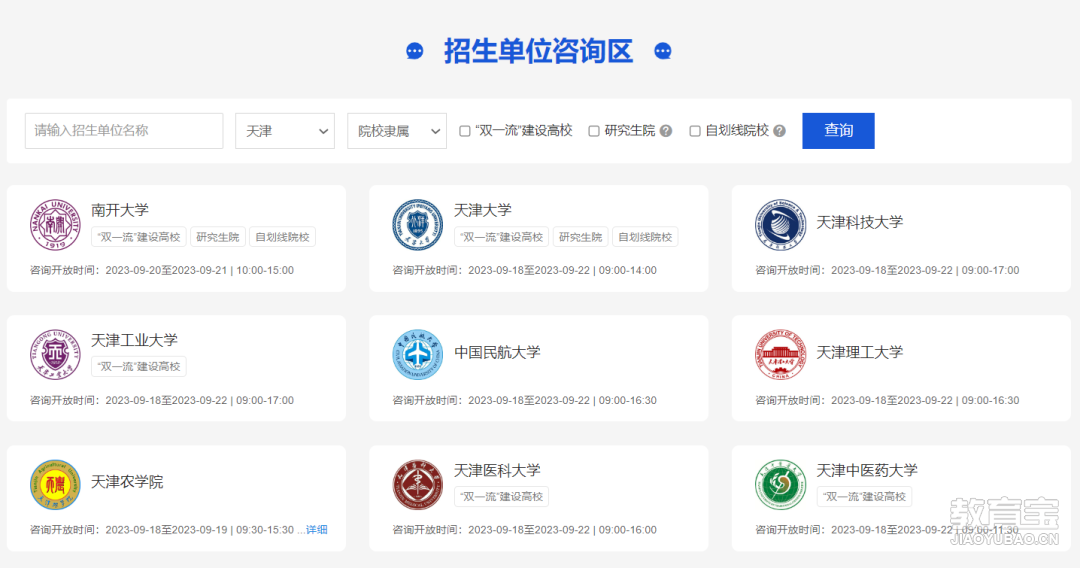Click 中国民航大学 consultation time 09:00-16:30 text
Screen dimensions: 1080x568
click(627, 400)
